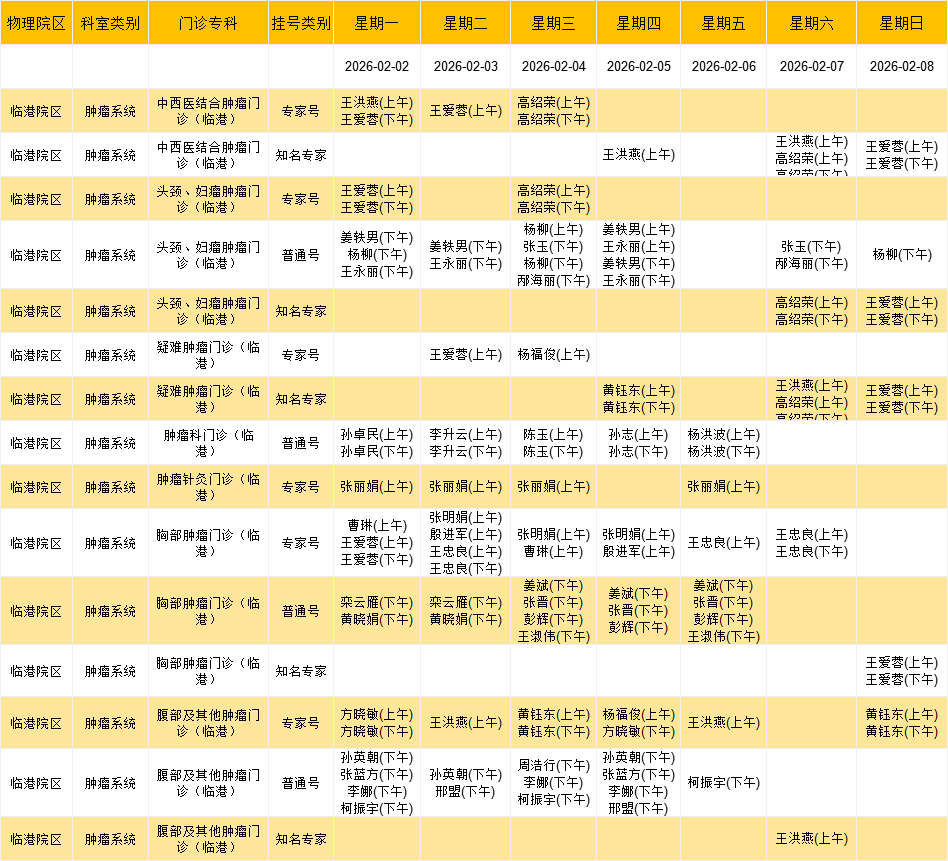This screenshot has width=948, height=861.
Task: Select the 门诊专科 header cell
Action: (x=208, y=23)
